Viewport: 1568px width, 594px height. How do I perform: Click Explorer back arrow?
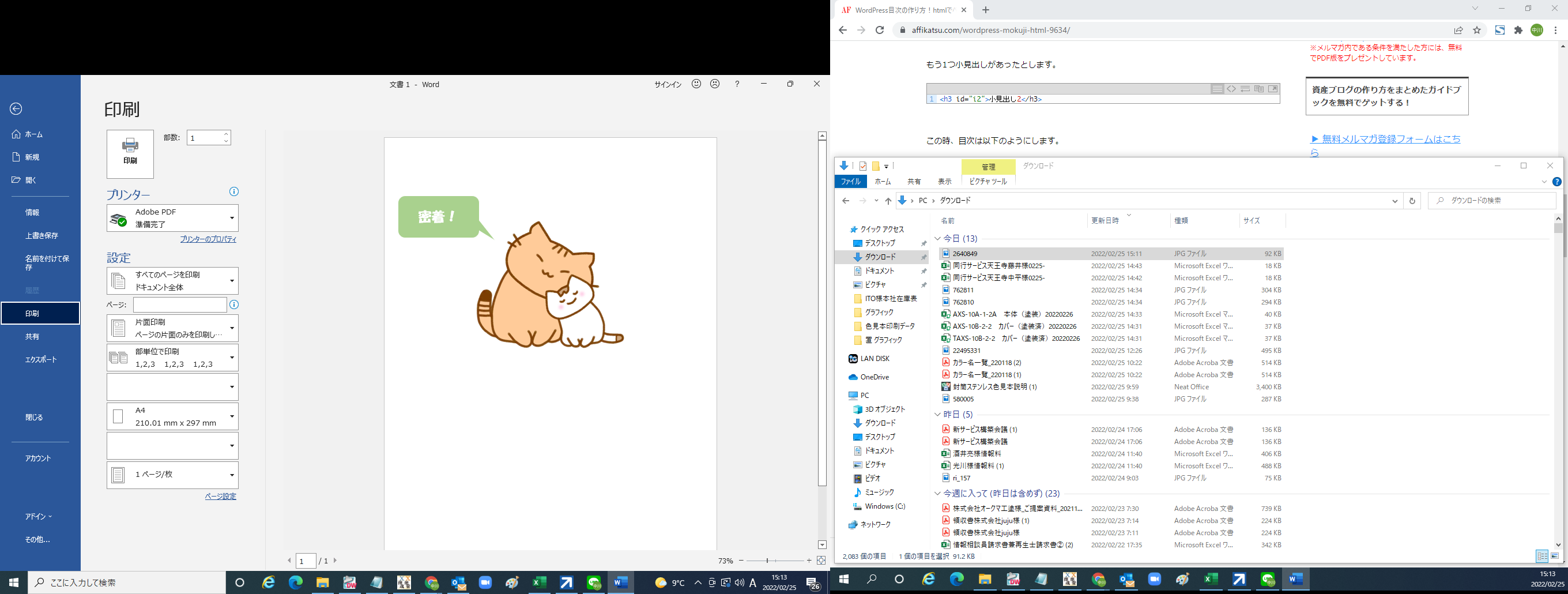click(x=846, y=201)
